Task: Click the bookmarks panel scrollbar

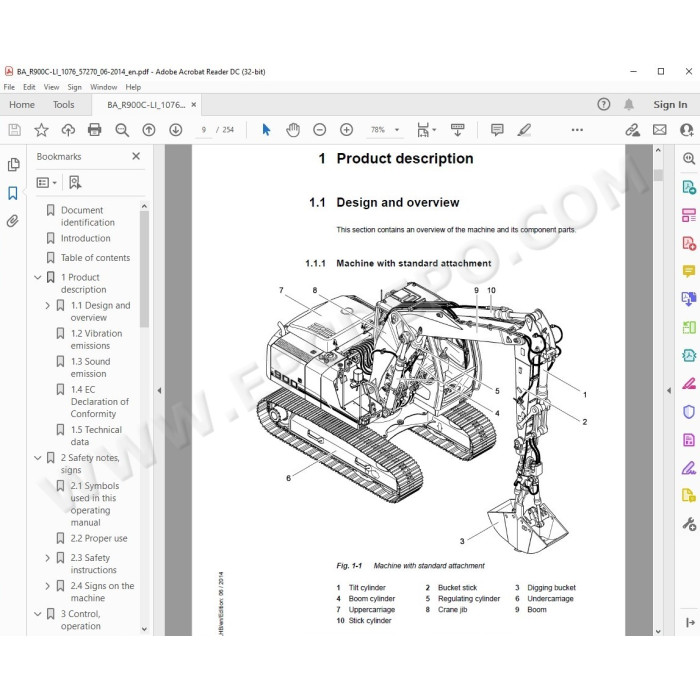Action: point(144,269)
